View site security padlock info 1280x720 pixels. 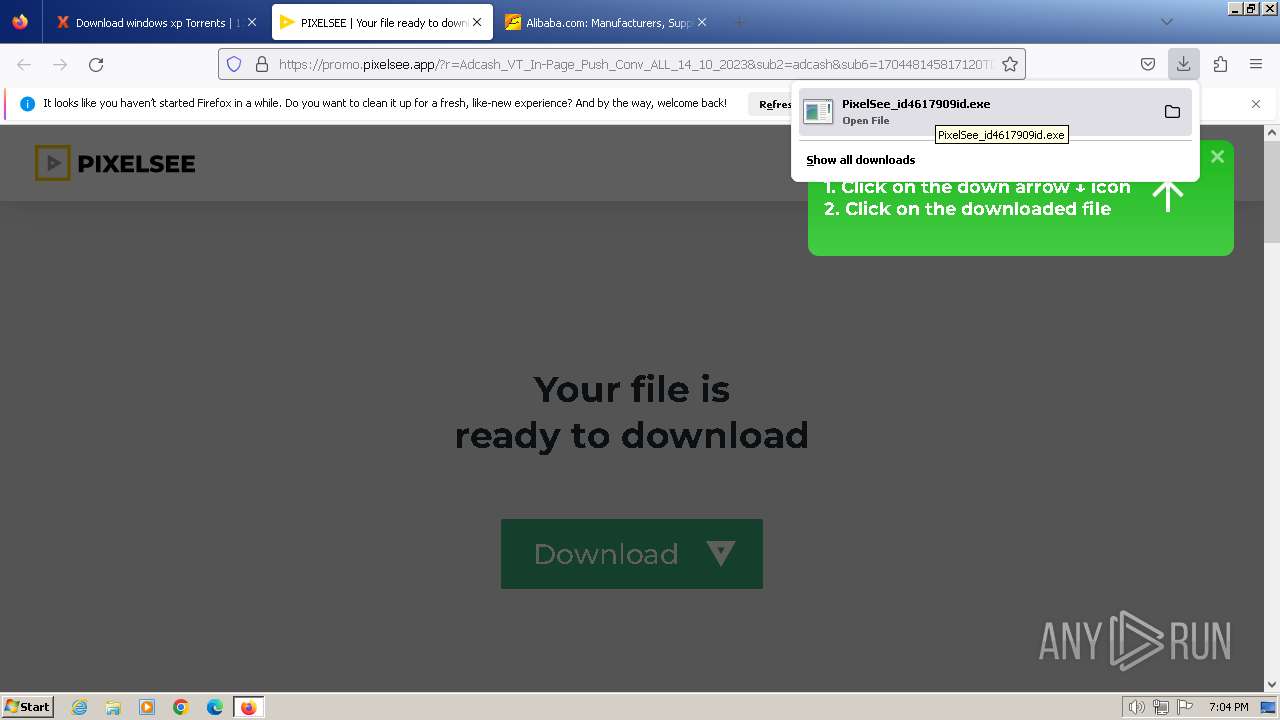point(262,64)
